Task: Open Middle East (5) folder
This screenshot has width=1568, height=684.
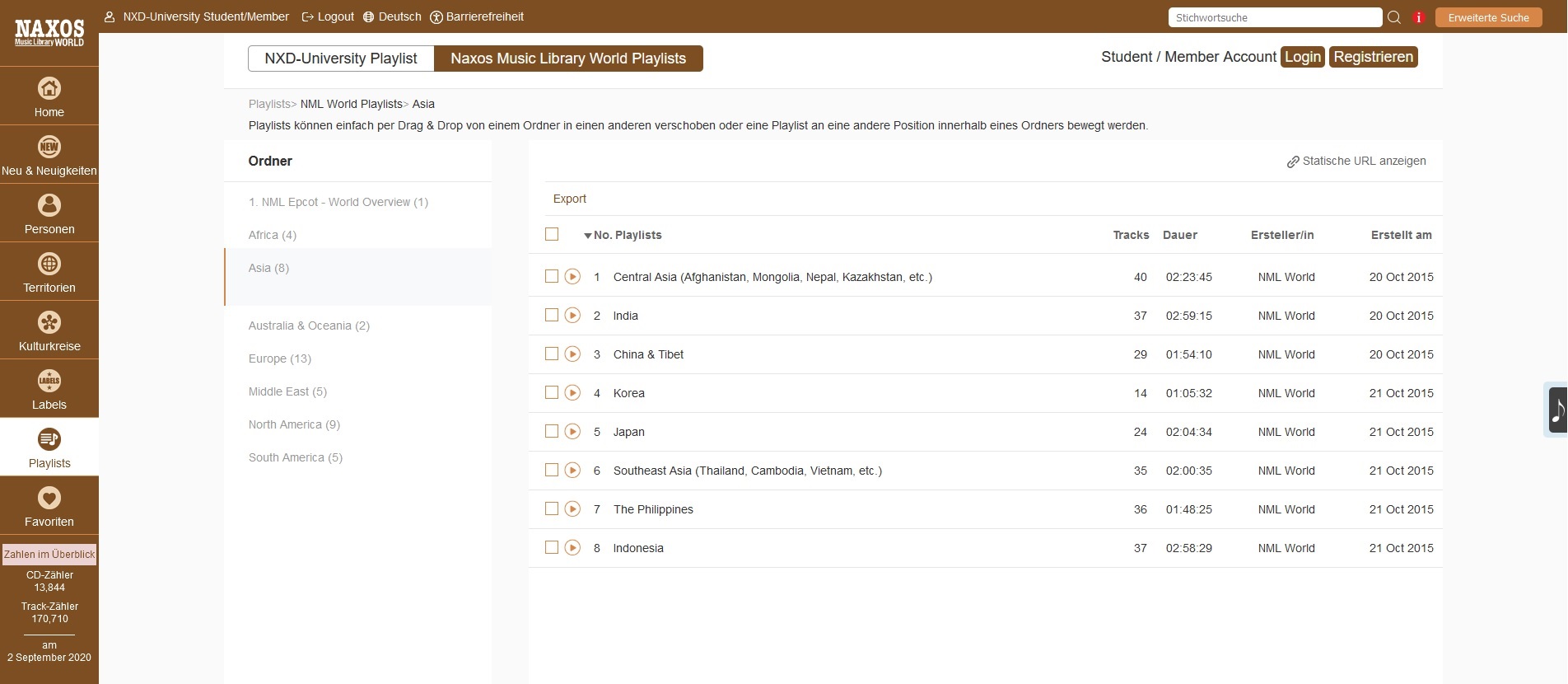Action: (287, 391)
